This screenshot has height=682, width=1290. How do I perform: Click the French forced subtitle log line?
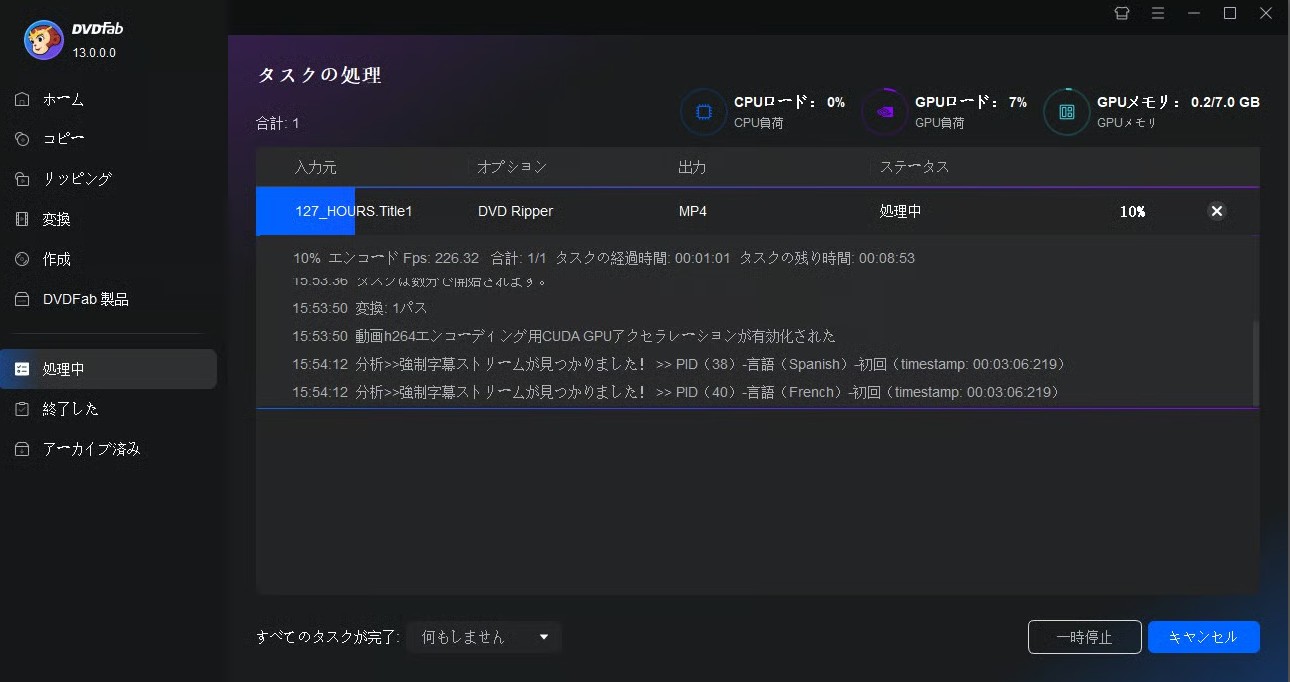pos(676,392)
